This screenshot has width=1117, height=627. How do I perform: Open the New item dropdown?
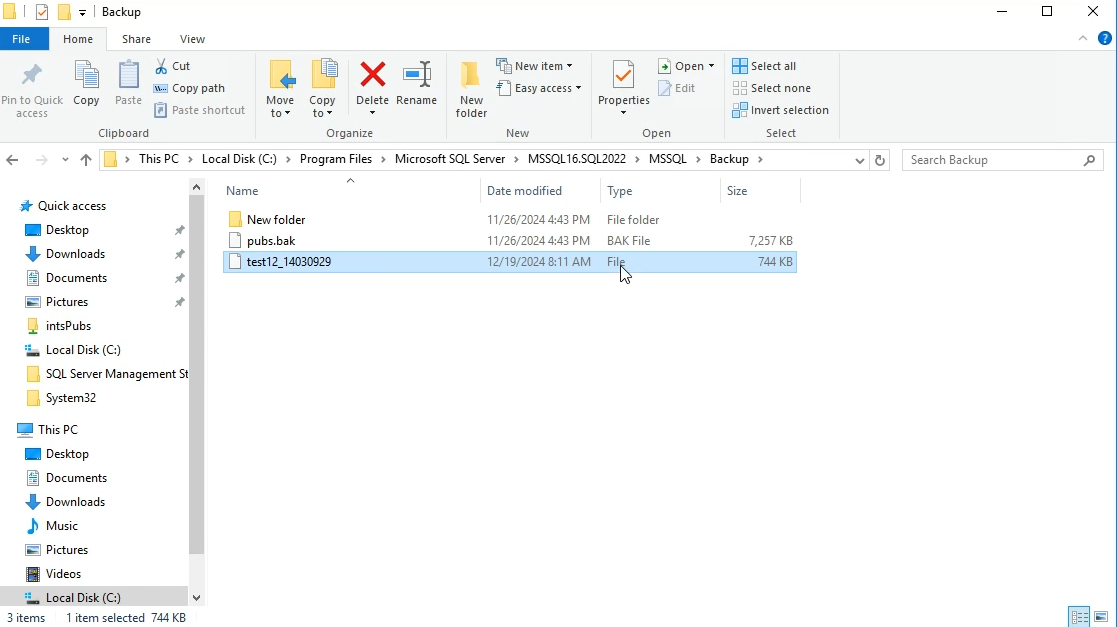pos(534,66)
